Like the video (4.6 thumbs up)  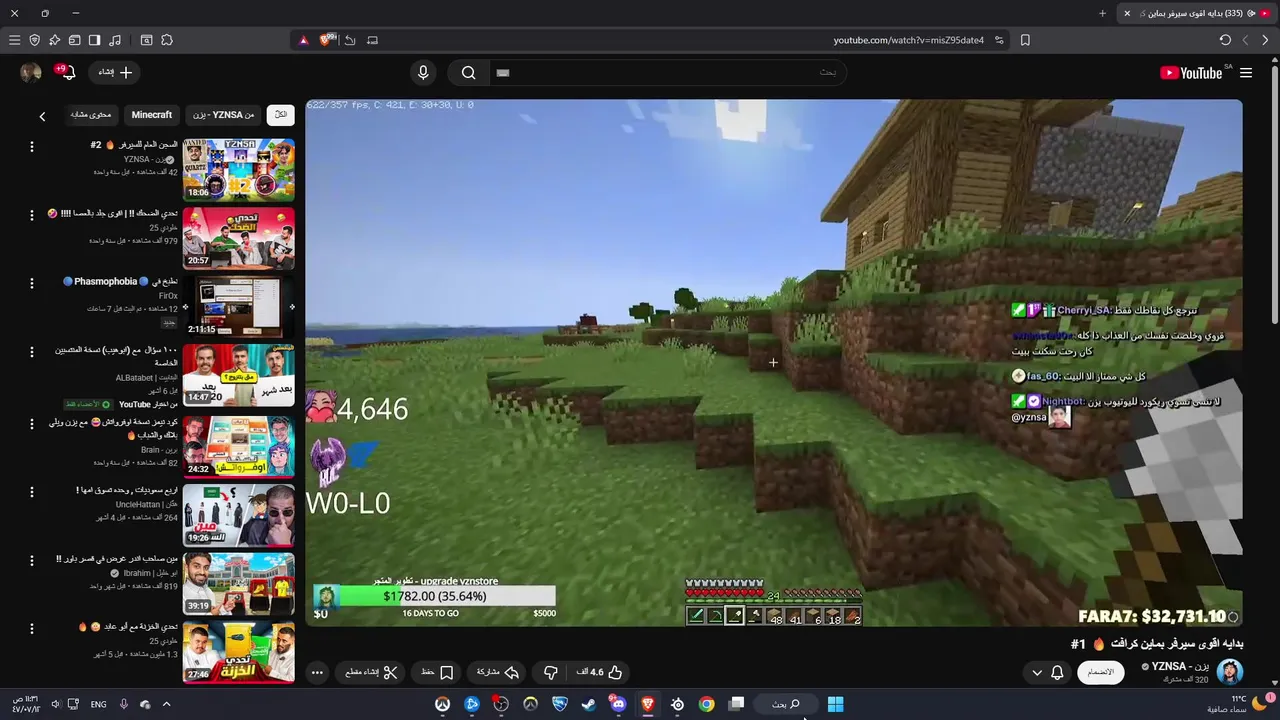pos(600,673)
